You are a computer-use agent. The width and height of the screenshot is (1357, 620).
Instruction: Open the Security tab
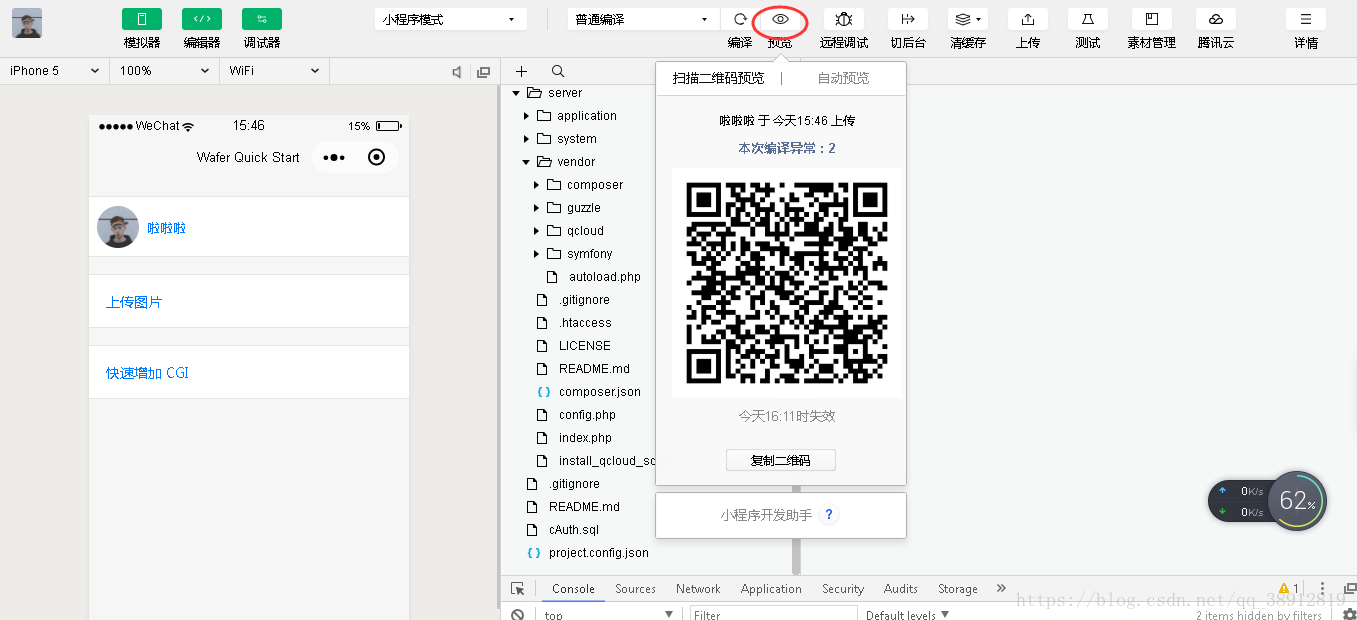tap(843, 589)
